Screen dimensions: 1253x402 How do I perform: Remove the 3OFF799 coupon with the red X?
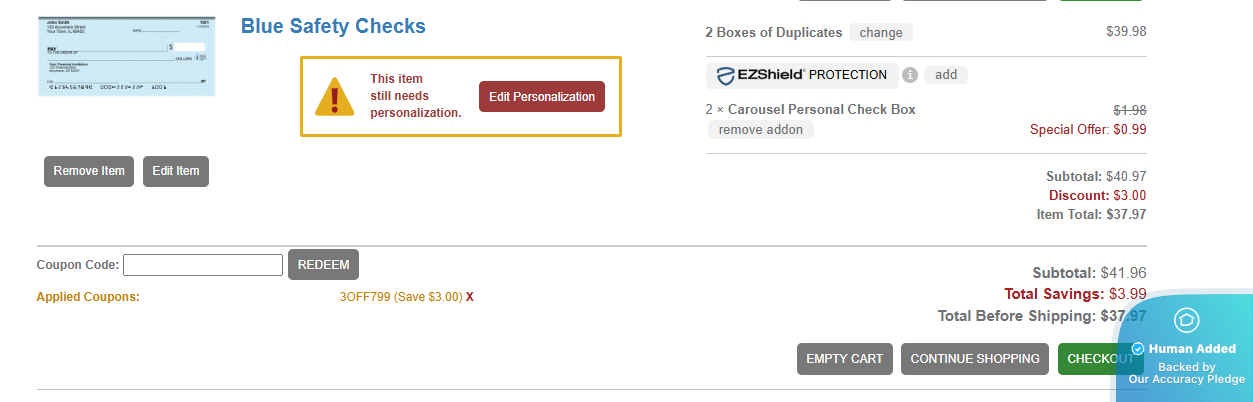coord(470,297)
